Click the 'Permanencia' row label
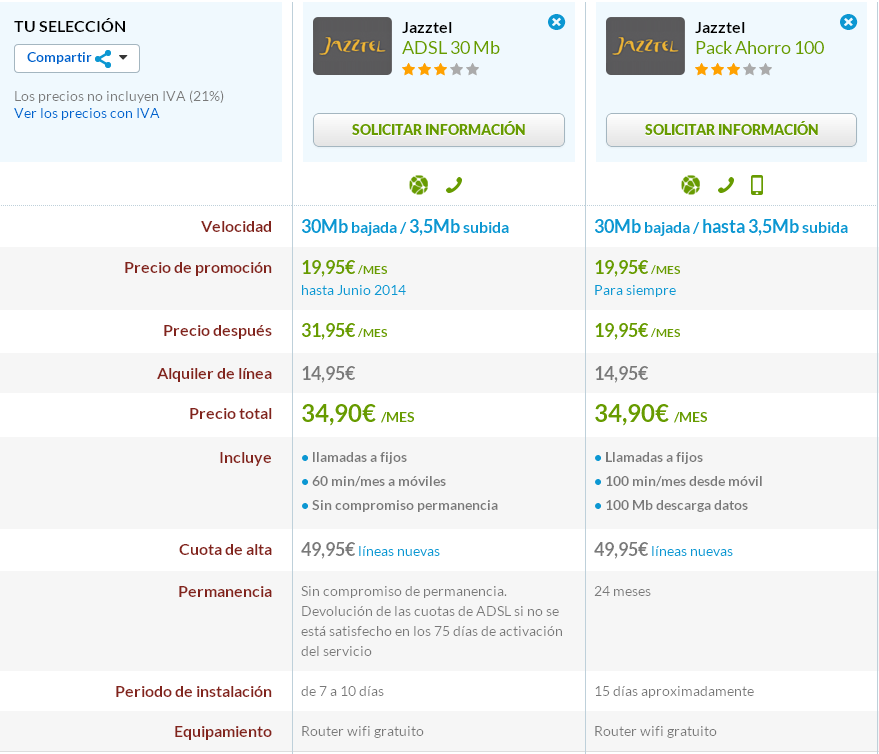Screen dimensions: 879x754 pyautogui.click(x=225, y=592)
